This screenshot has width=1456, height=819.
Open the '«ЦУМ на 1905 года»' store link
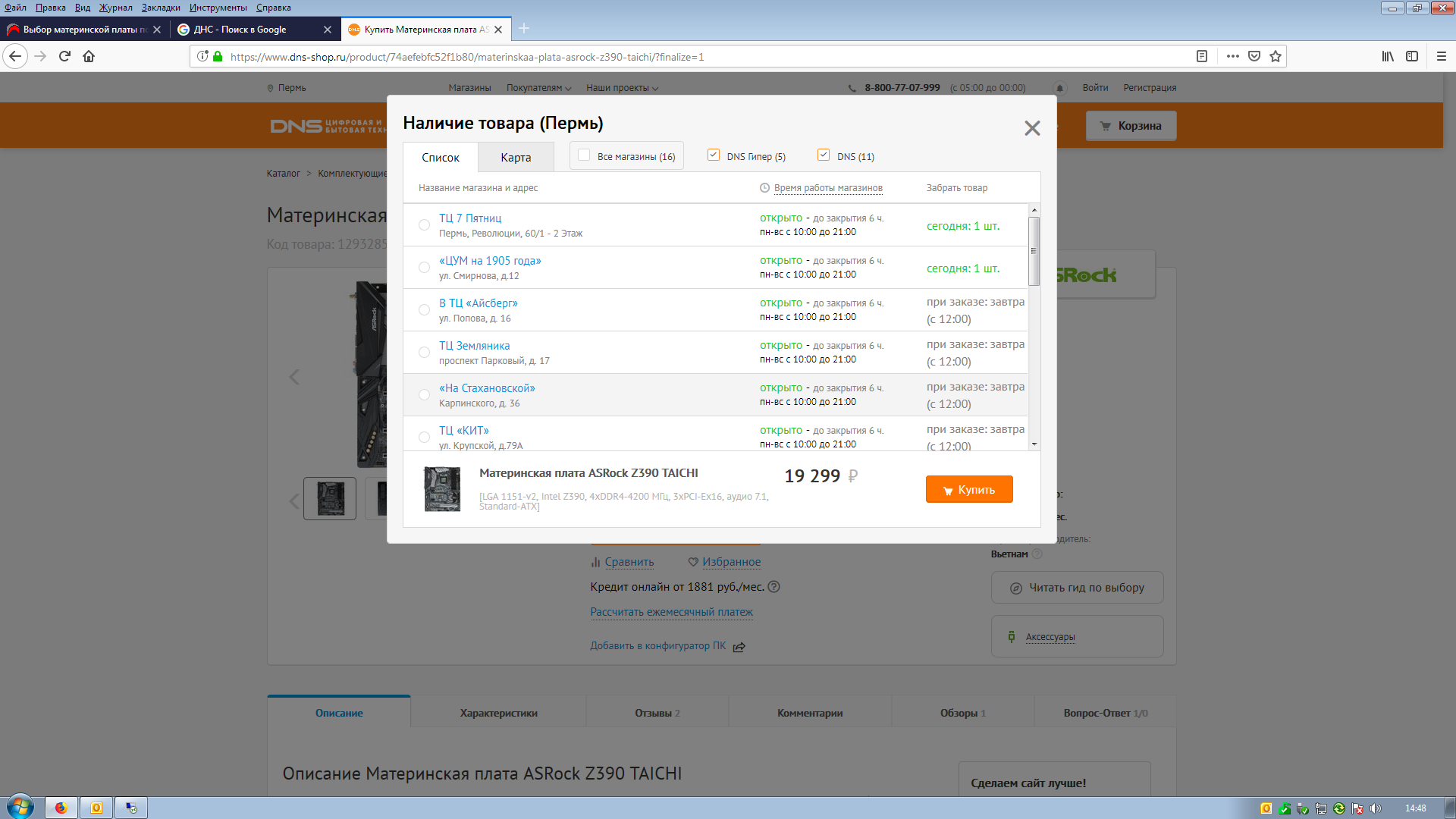coord(490,261)
